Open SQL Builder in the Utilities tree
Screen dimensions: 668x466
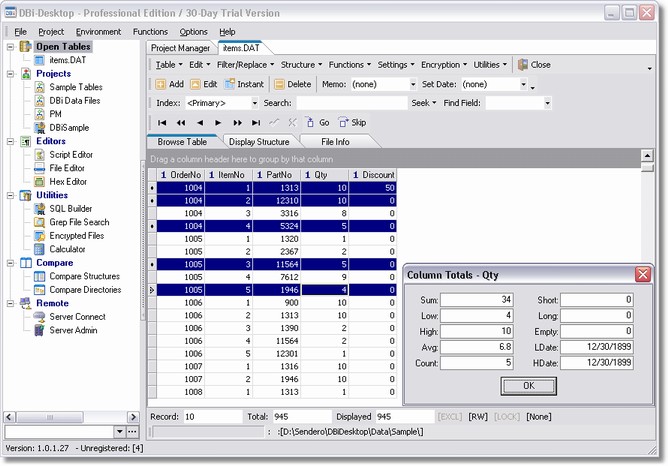tap(71, 207)
